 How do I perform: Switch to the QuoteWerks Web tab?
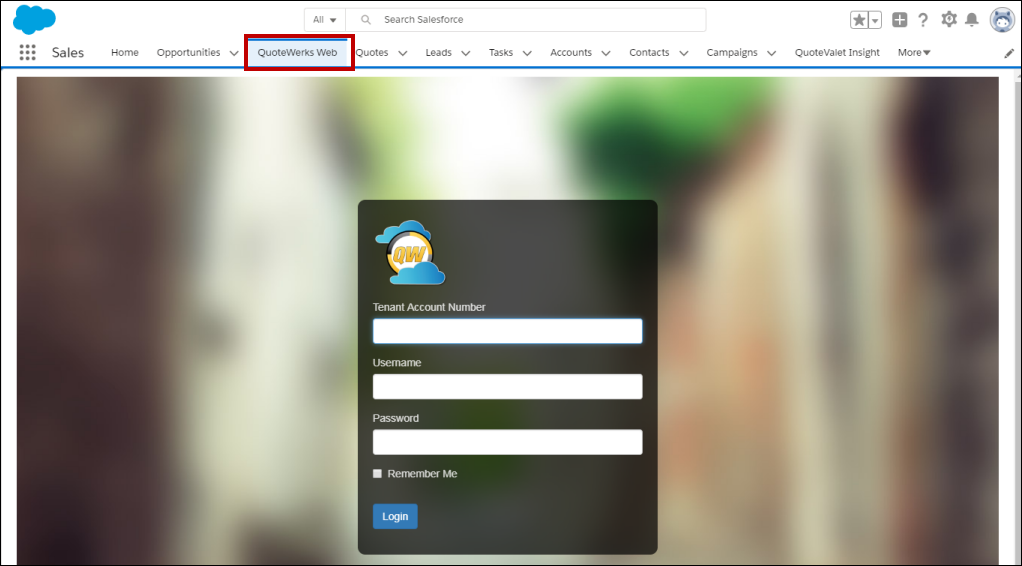(297, 53)
